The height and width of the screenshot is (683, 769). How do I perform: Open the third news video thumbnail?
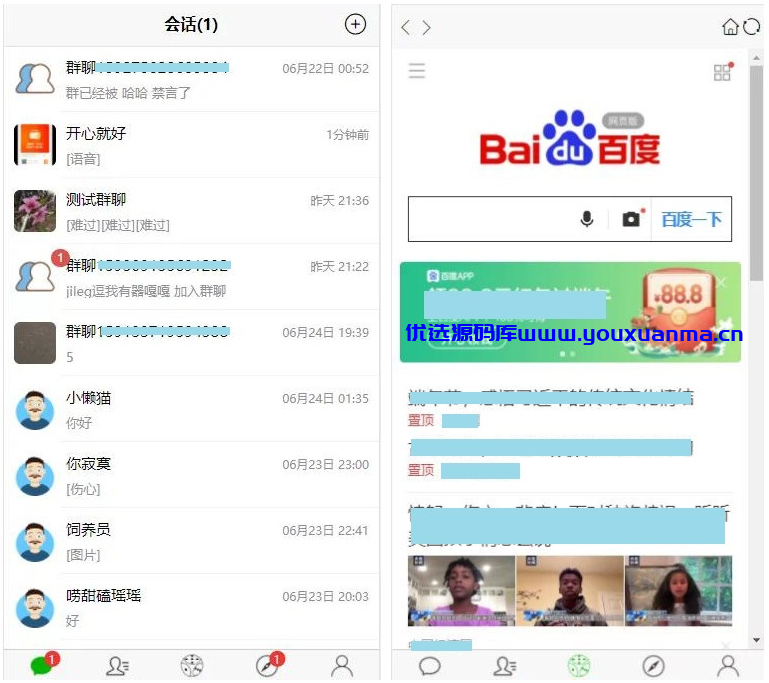678,591
